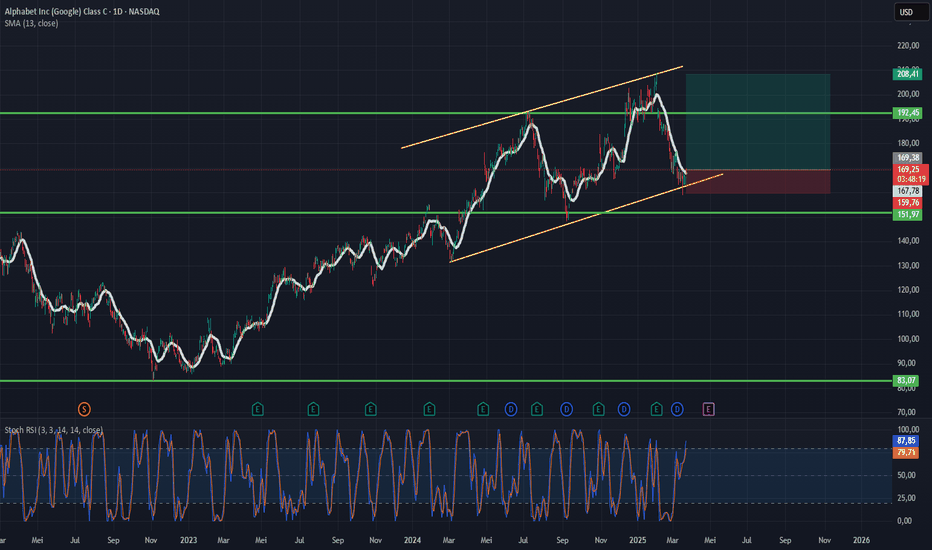The image size is (932, 550).
Task: Expand the SMA (13, close) indicator legend
Action: (32, 23)
